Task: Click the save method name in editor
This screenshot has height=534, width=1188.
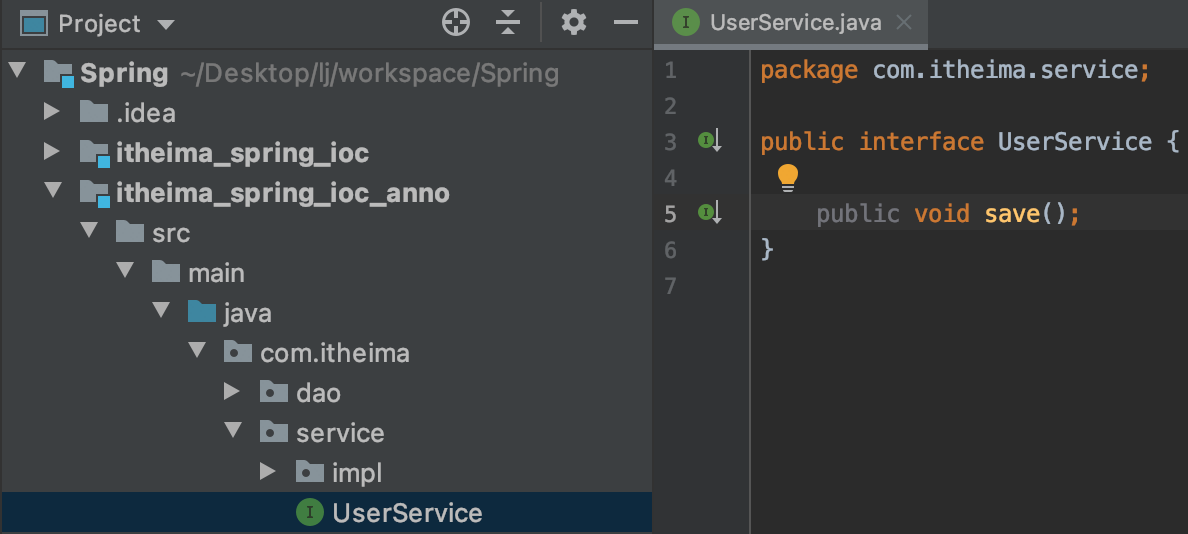Action: click(x=1012, y=213)
